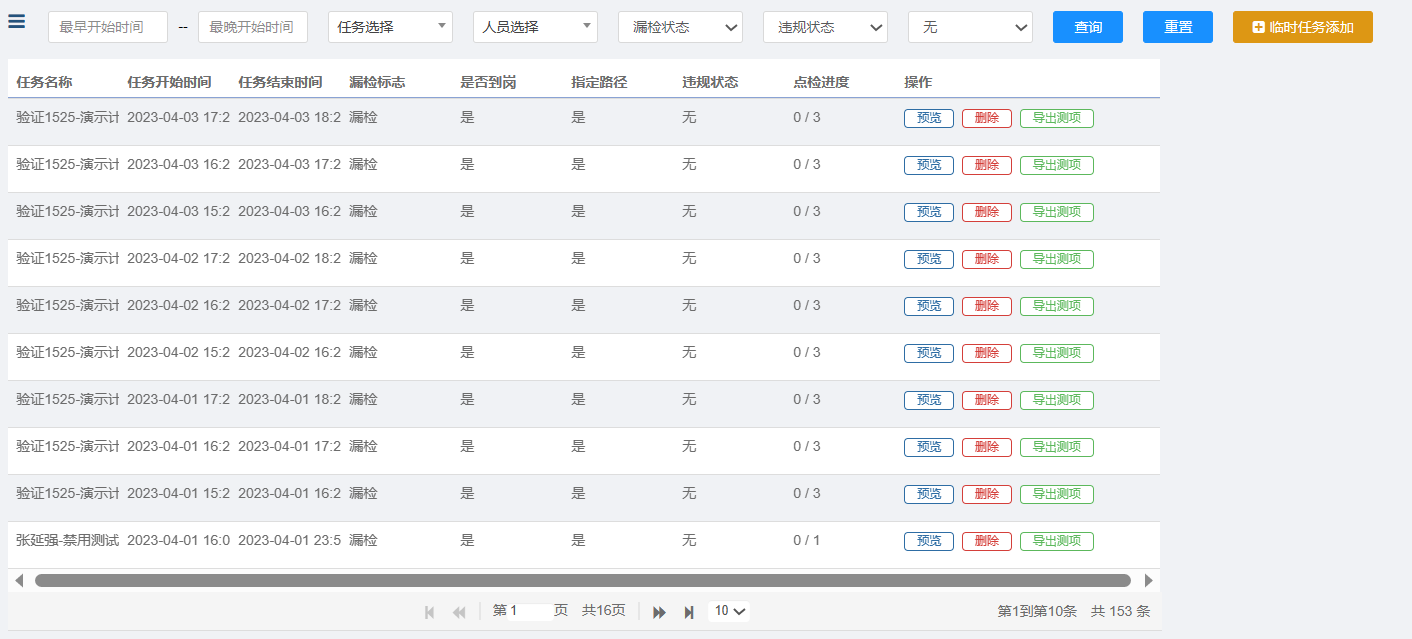1412x639 pixels.
Task: Change the page size dropdown showing 10
Action: 728,611
